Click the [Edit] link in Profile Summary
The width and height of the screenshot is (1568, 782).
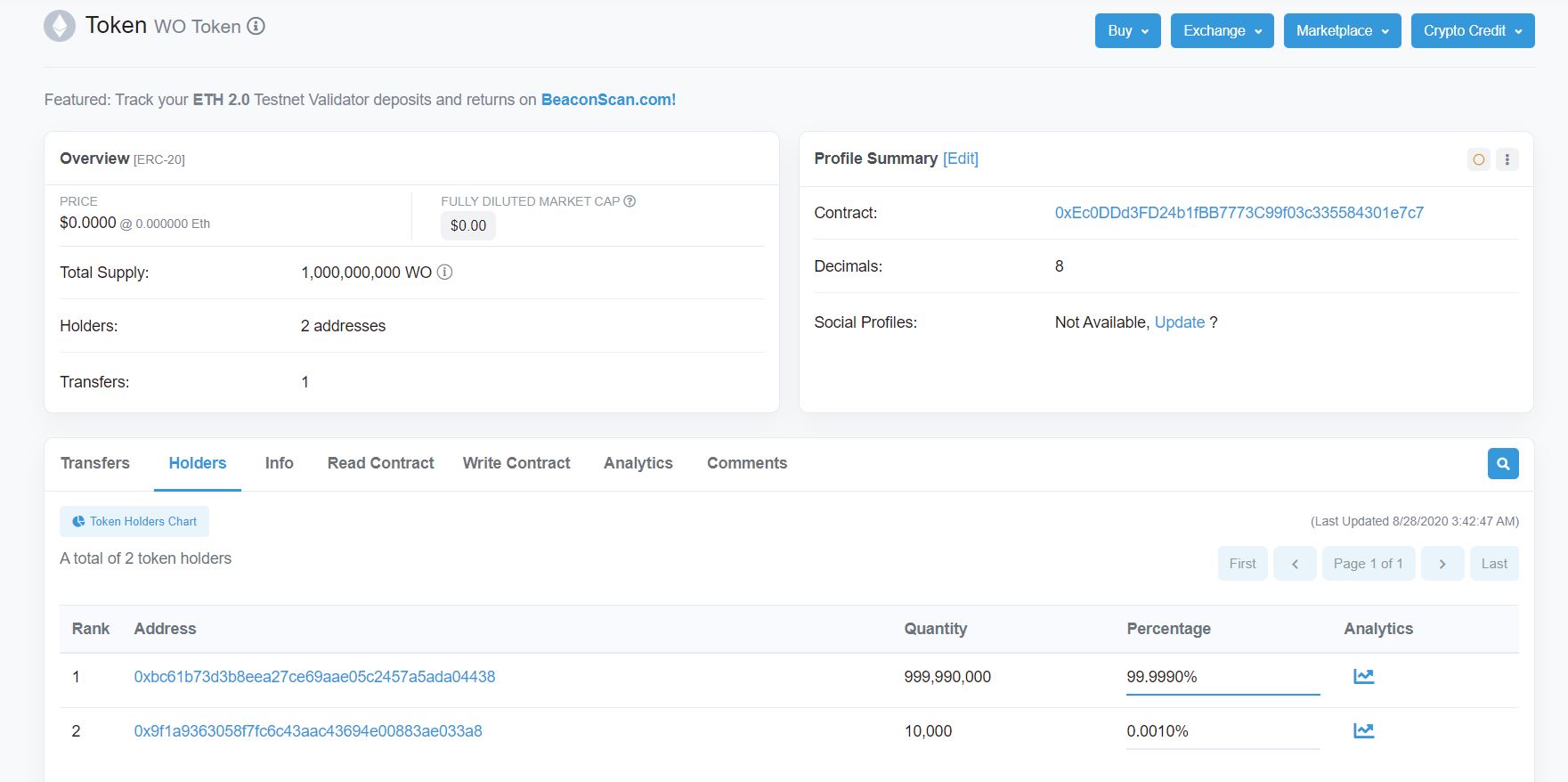(x=961, y=159)
